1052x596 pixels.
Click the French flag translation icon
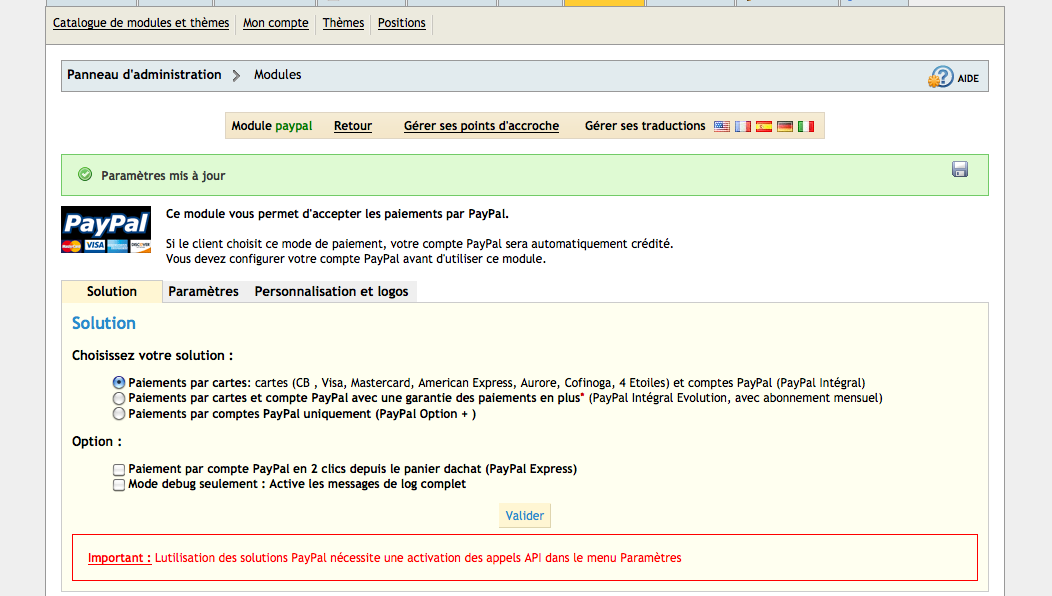743,126
